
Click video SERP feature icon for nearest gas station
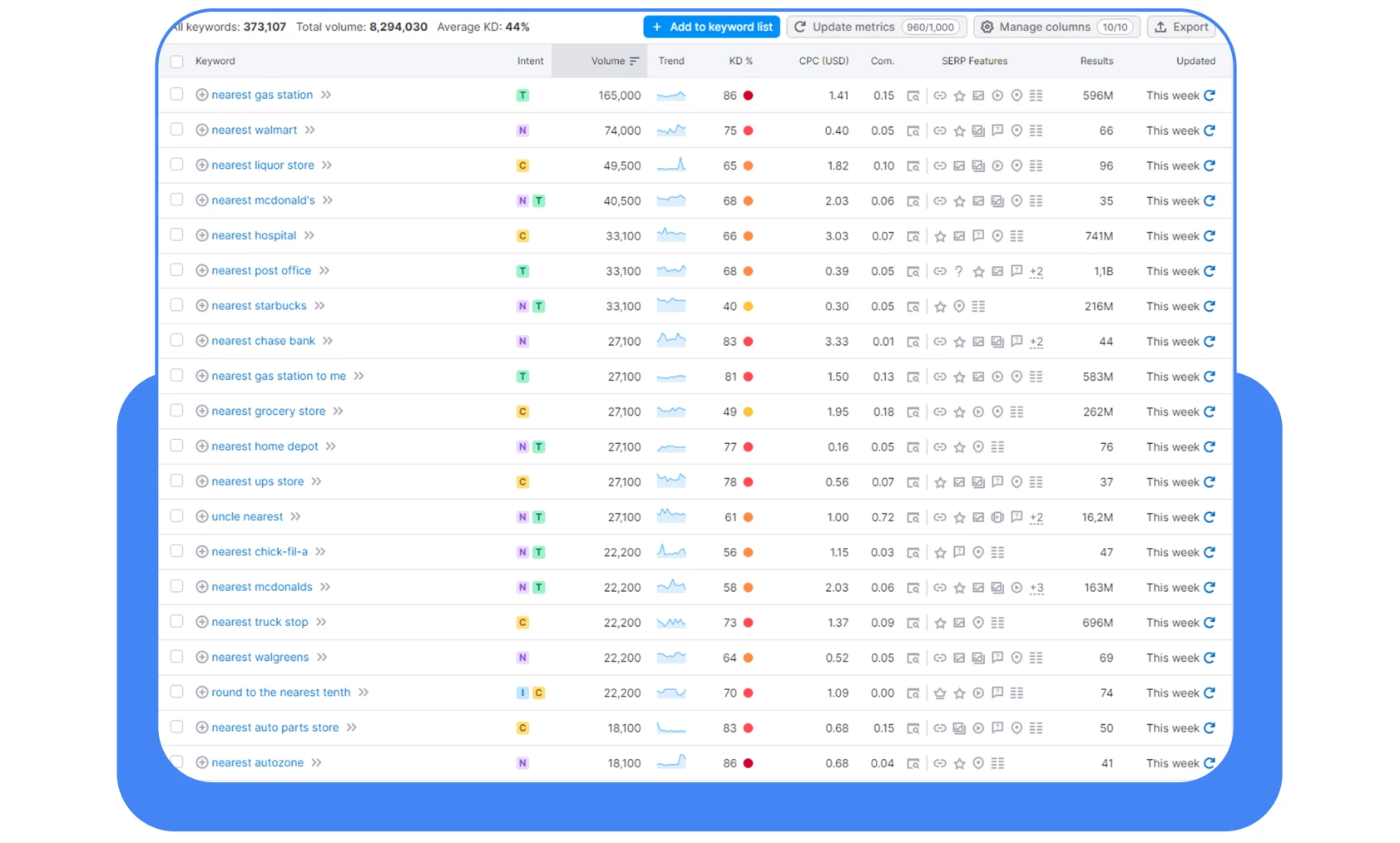pyautogui.click(x=997, y=96)
